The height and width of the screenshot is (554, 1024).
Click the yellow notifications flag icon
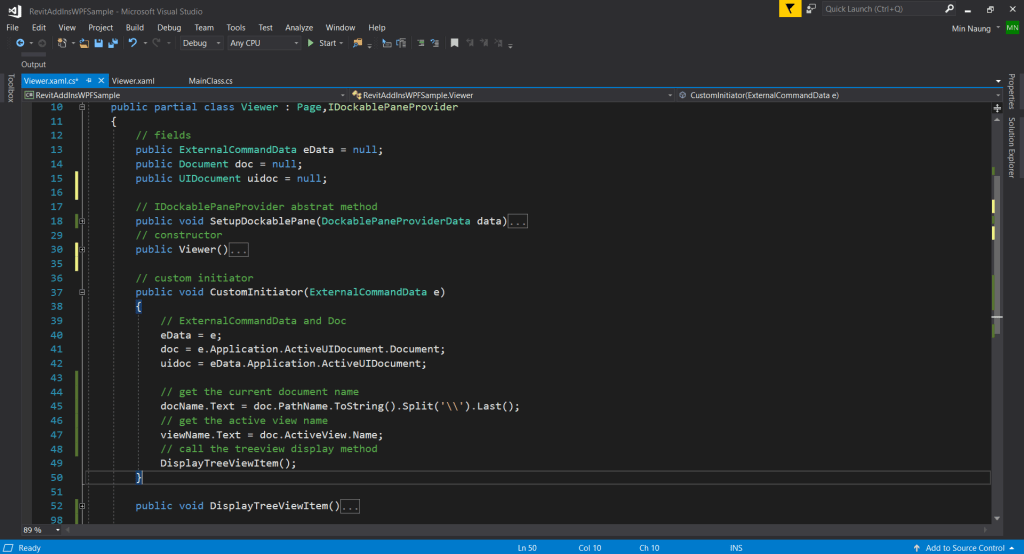(x=791, y=8)
